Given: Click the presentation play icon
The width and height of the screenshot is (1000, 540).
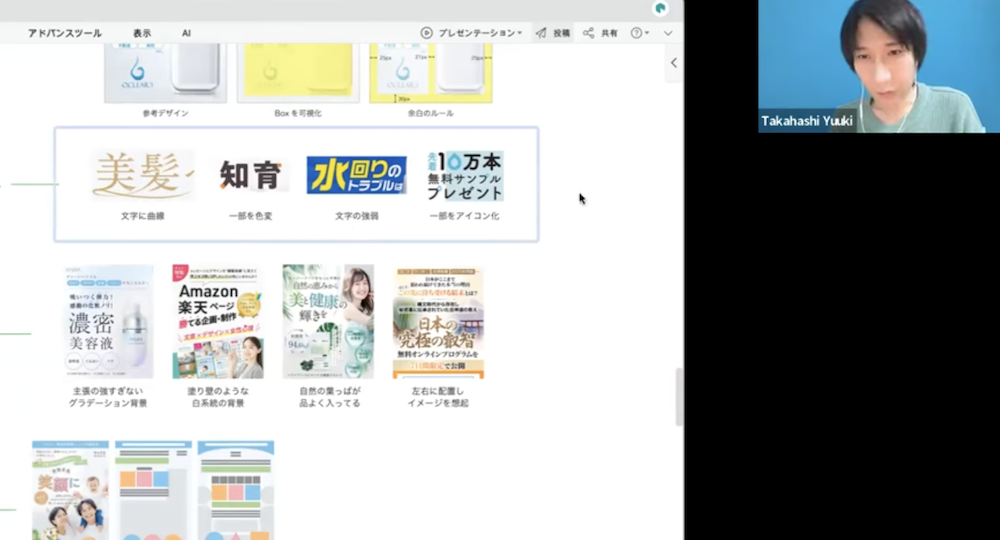Looking at the screenshot, I should (426, 33).
